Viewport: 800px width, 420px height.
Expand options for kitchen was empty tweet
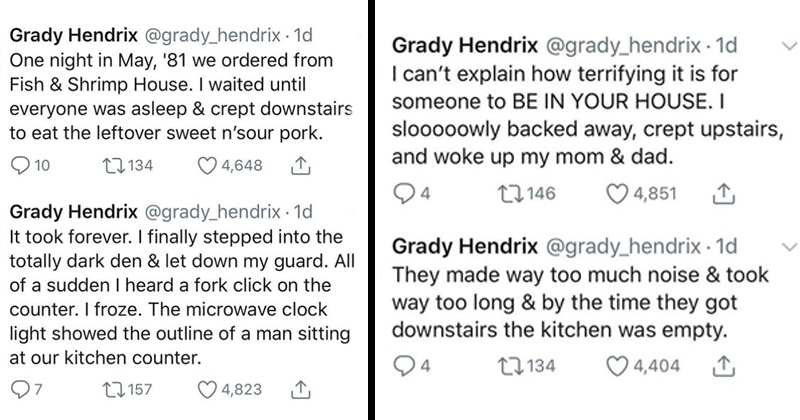click(x=765, y=244)
